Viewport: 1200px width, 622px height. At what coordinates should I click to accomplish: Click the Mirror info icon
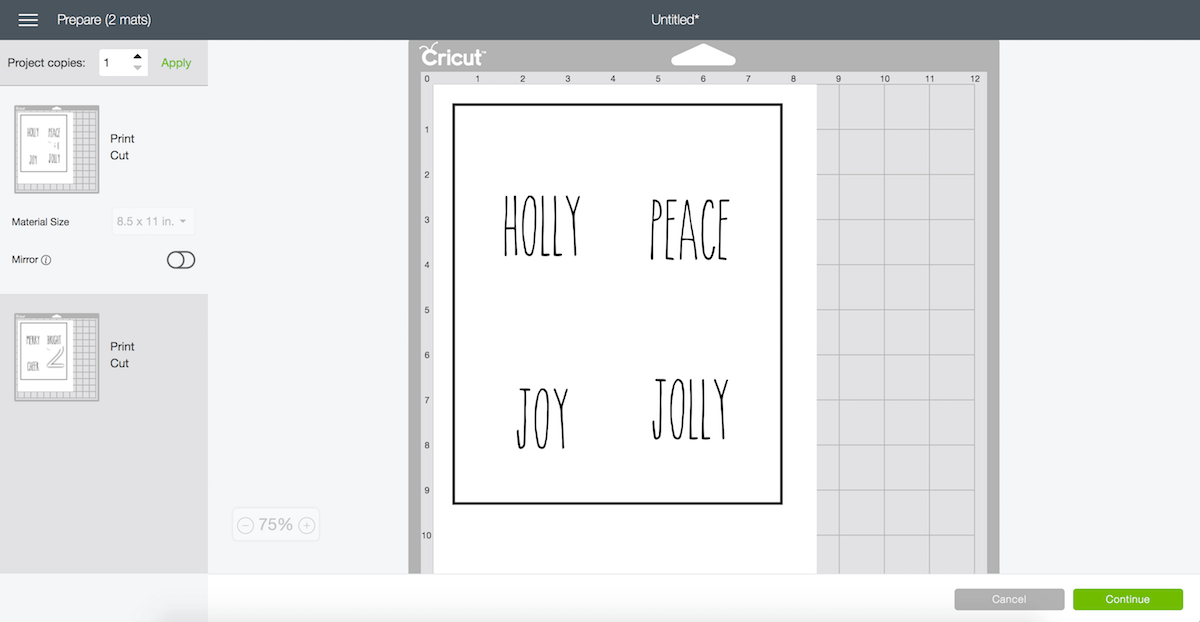(46, 260)
